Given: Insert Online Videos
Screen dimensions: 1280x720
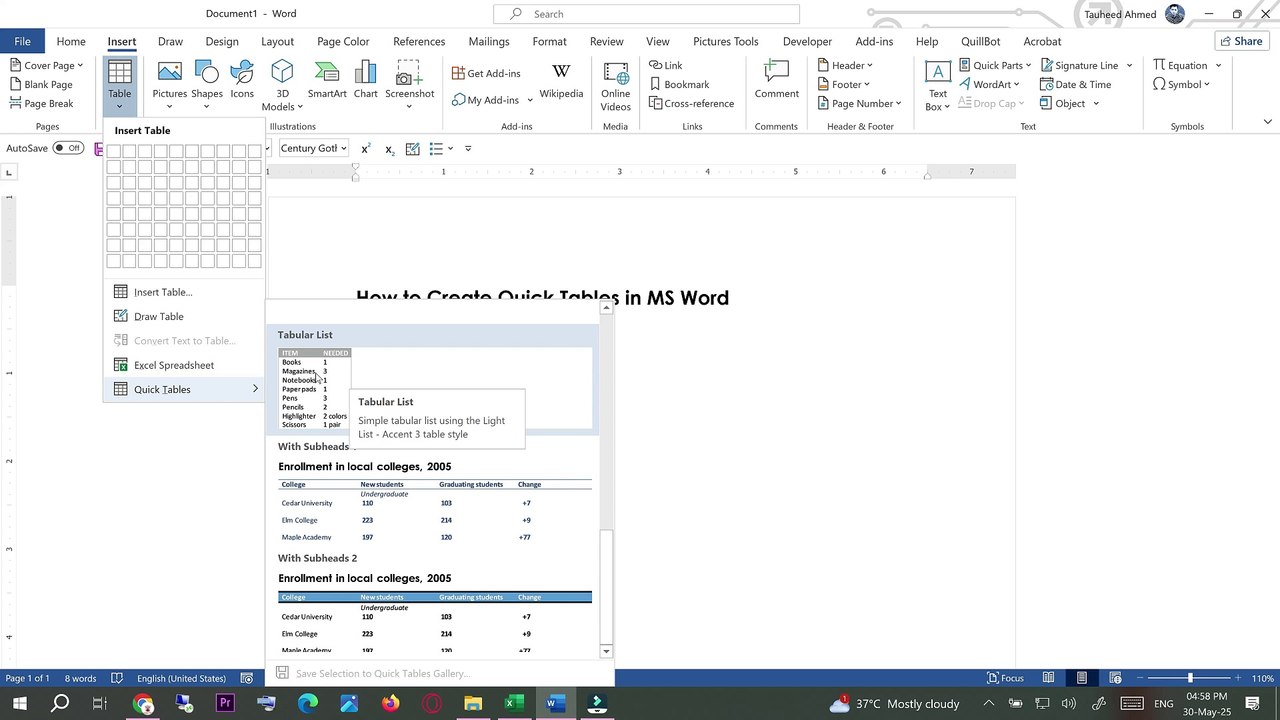Looking at the screenshot, I should (x=616, y=85).
